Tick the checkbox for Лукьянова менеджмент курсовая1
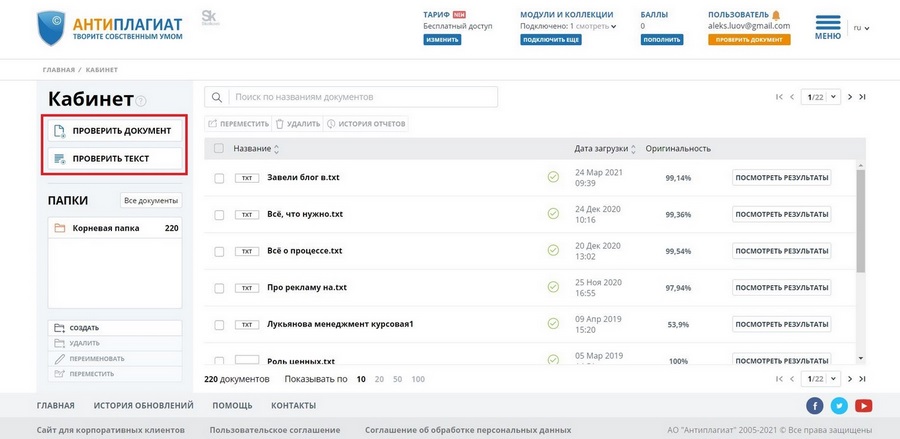Image resolution: width=900 pixels, height=439 pixels. (219, 325)
